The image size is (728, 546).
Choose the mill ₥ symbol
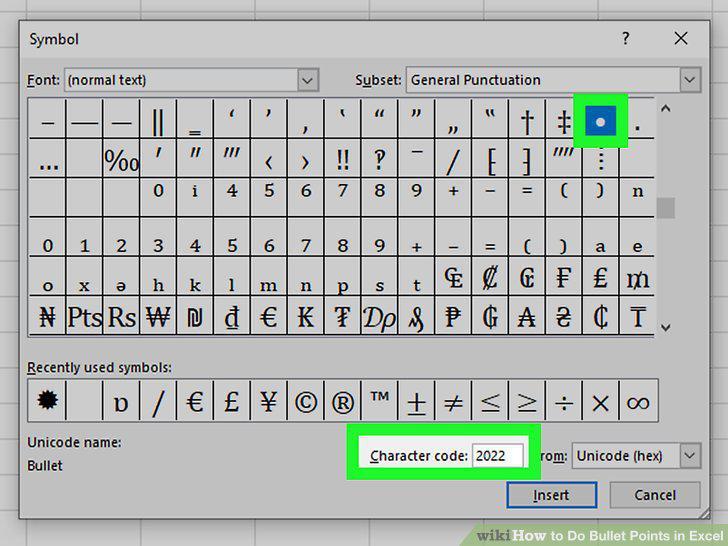pos(638,276)
